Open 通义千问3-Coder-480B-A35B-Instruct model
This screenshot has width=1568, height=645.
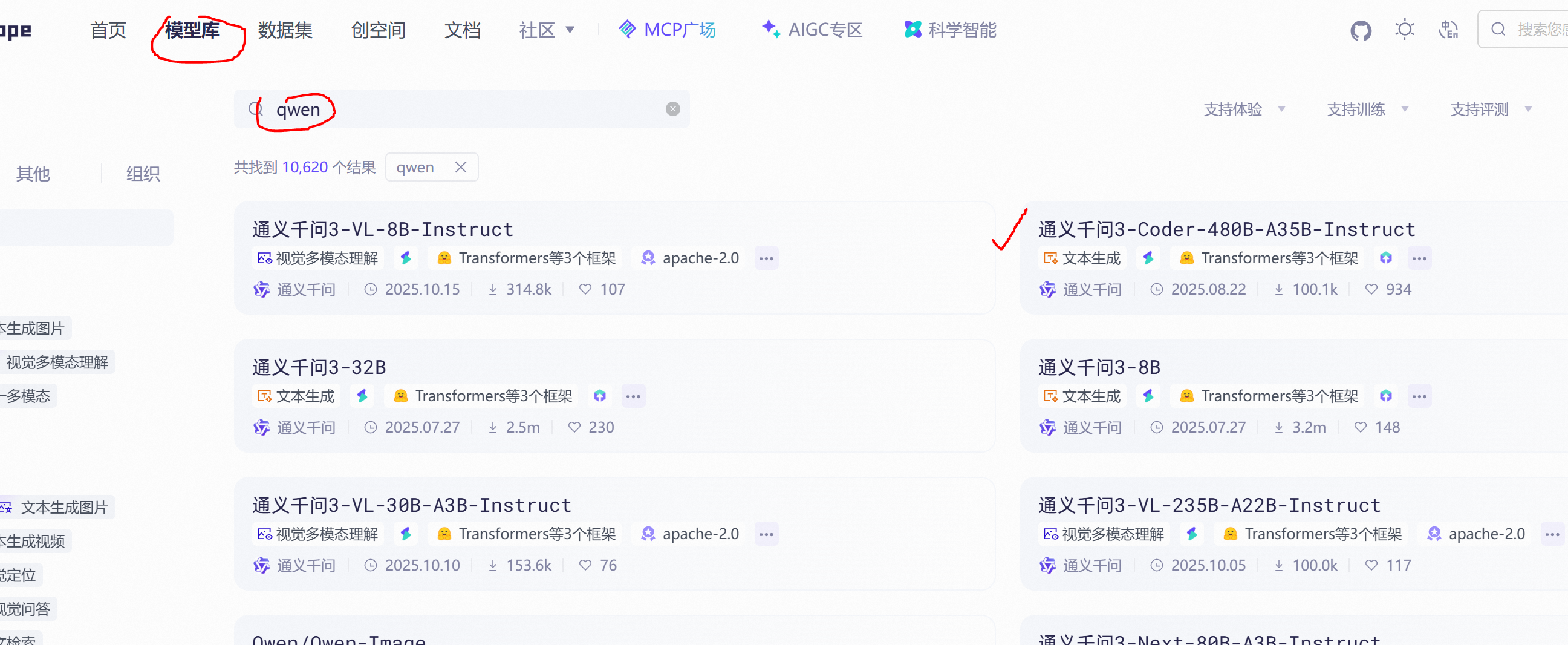1227,229
